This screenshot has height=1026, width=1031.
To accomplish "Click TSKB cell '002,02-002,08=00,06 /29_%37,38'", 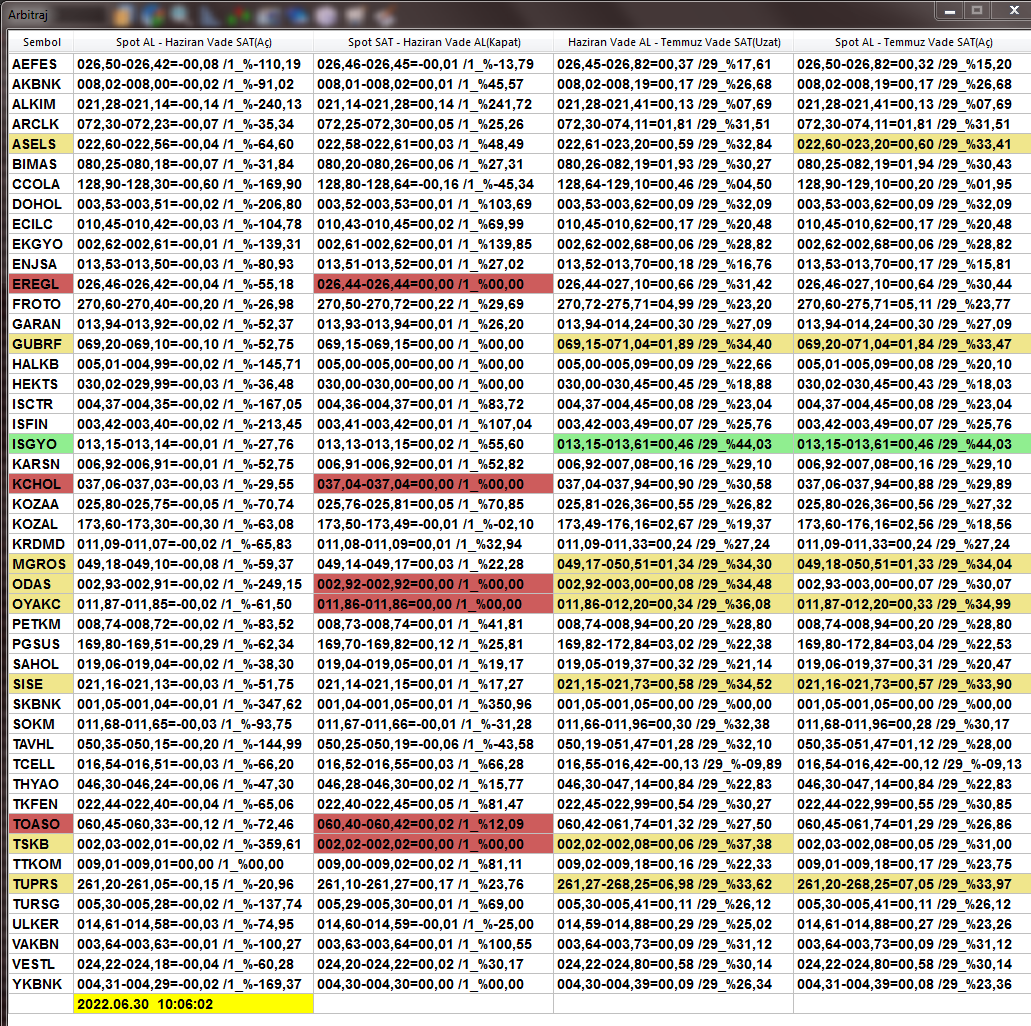I will click(673, 844).
